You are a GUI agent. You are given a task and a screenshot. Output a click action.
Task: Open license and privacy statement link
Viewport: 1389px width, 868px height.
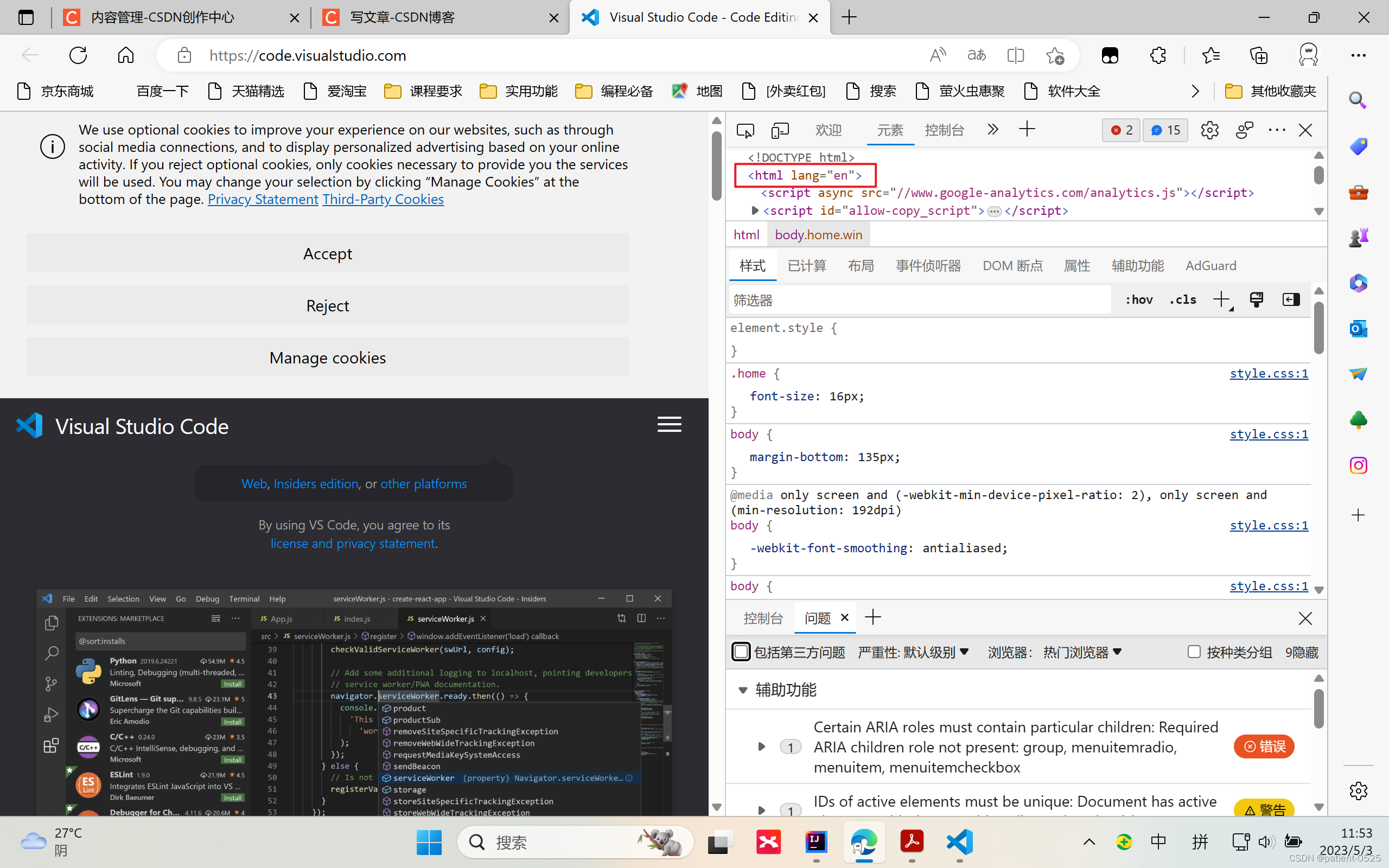click(x=353, y=544)
